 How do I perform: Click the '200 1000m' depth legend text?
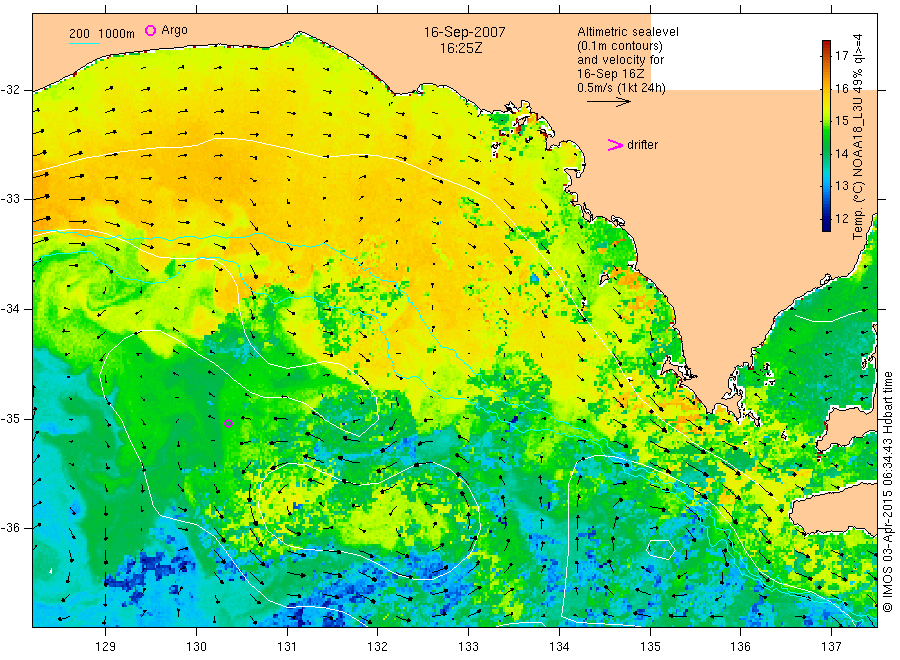[102, 34]
